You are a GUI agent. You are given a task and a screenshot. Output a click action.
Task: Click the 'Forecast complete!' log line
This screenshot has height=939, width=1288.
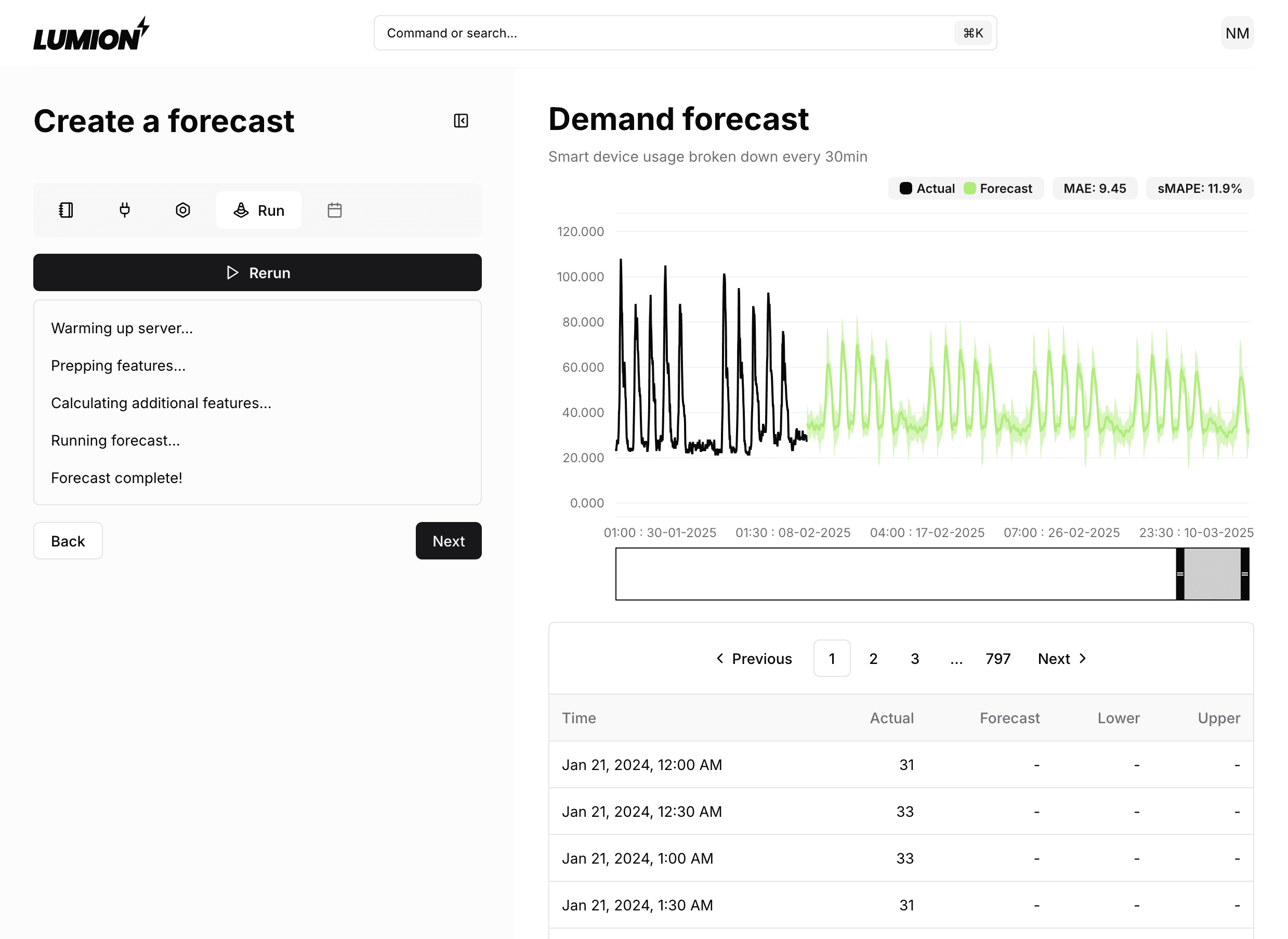116,478
